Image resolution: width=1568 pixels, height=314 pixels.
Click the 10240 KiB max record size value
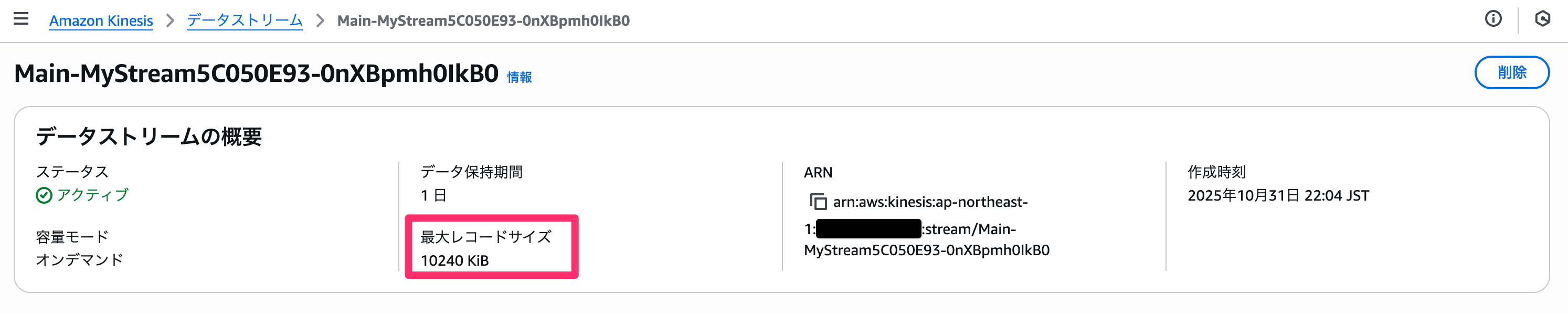pos(454,260)
